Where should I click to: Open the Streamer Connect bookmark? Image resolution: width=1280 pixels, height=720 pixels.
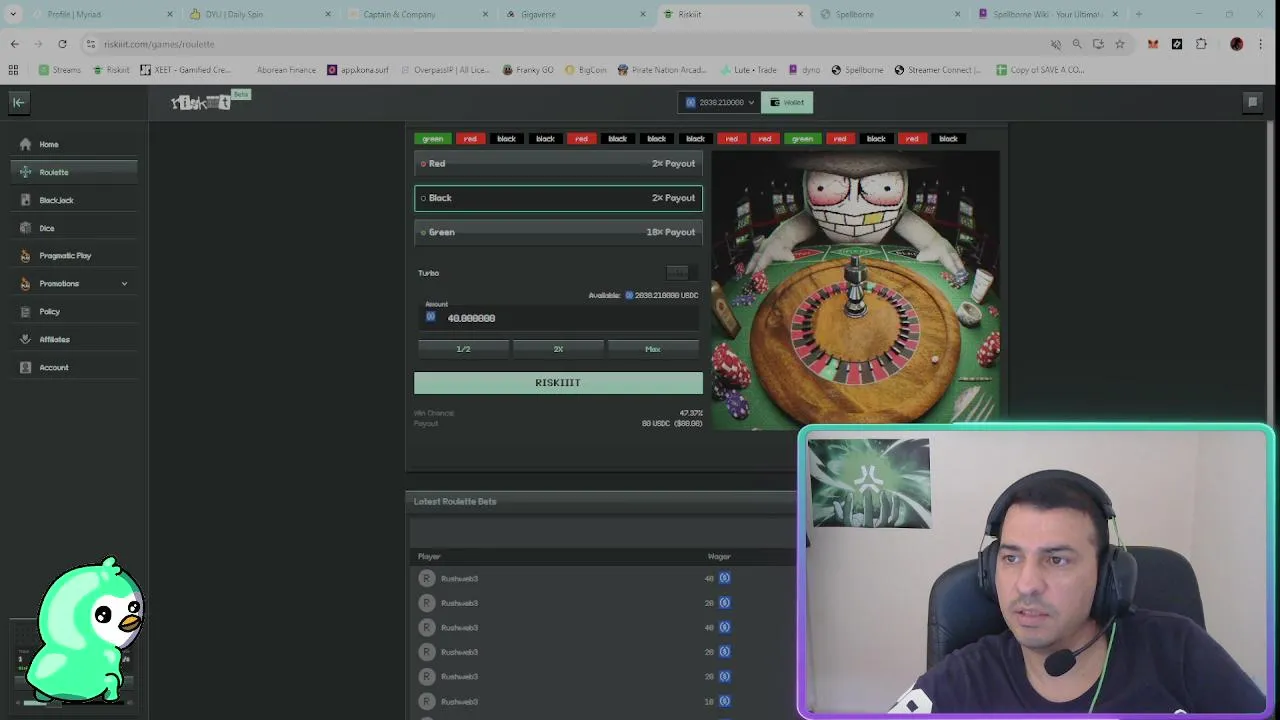pos(938,70)
